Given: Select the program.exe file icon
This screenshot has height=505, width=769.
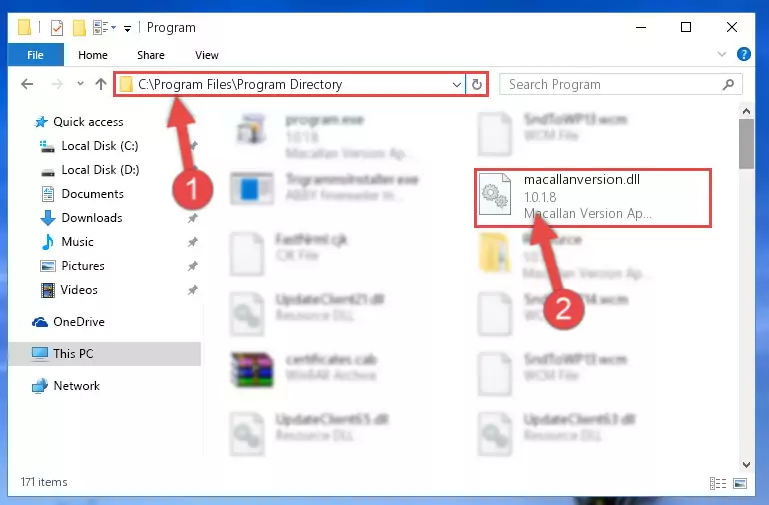Looking at the screenshot, I should click(x=251, y=128).
